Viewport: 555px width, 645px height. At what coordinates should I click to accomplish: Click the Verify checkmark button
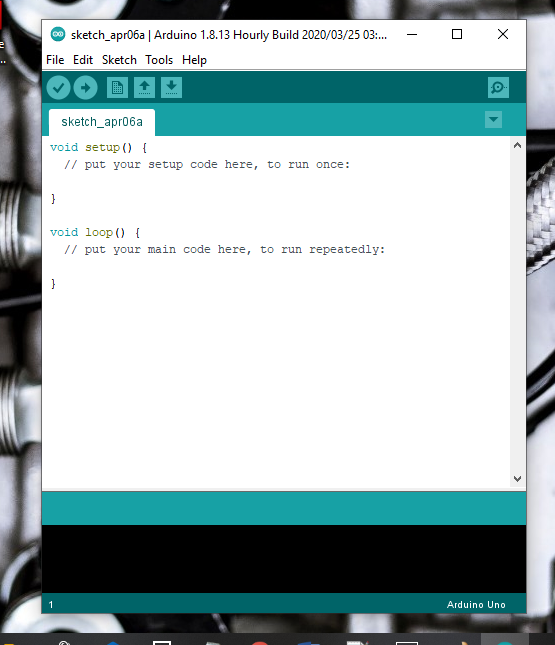(x=58, y=88)
